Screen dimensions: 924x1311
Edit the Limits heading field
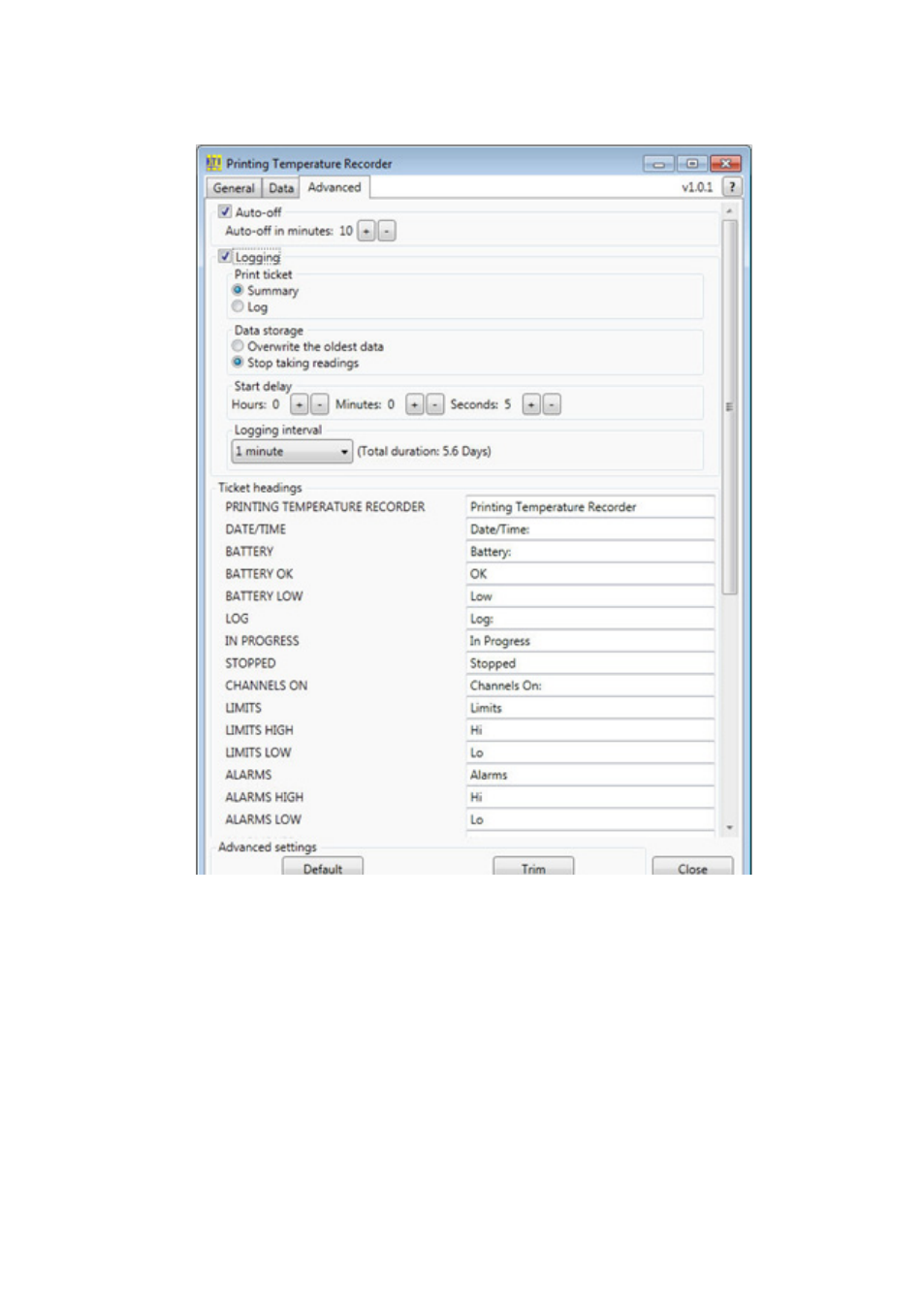(590, 707)
